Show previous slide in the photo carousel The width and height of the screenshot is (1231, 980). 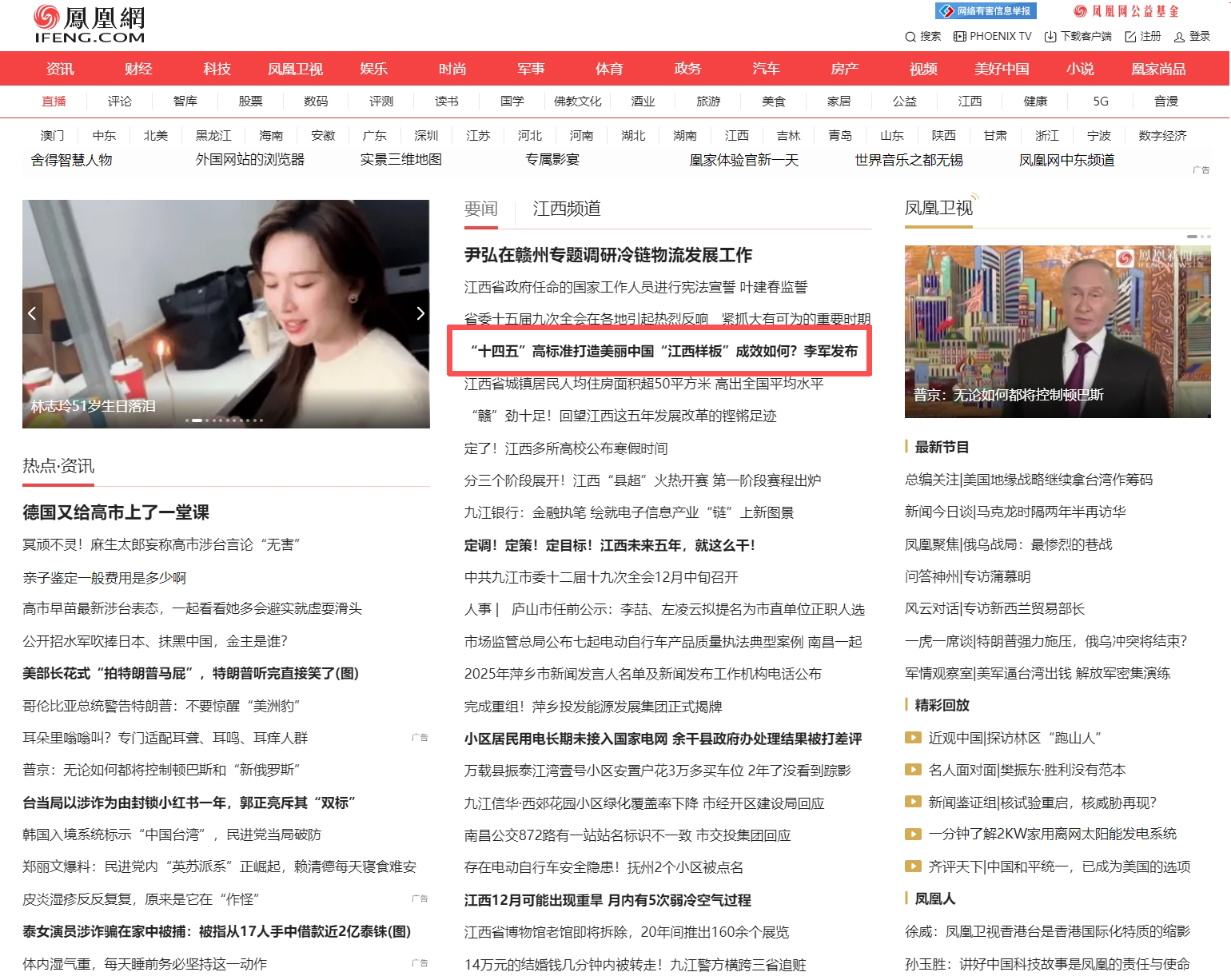pyautogui.click(x=32, y=313)
